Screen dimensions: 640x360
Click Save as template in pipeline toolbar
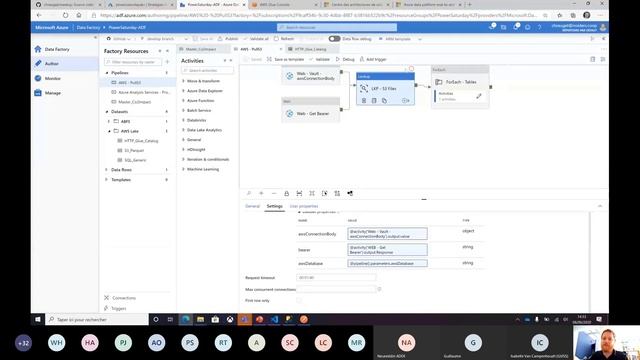(286, 59)
